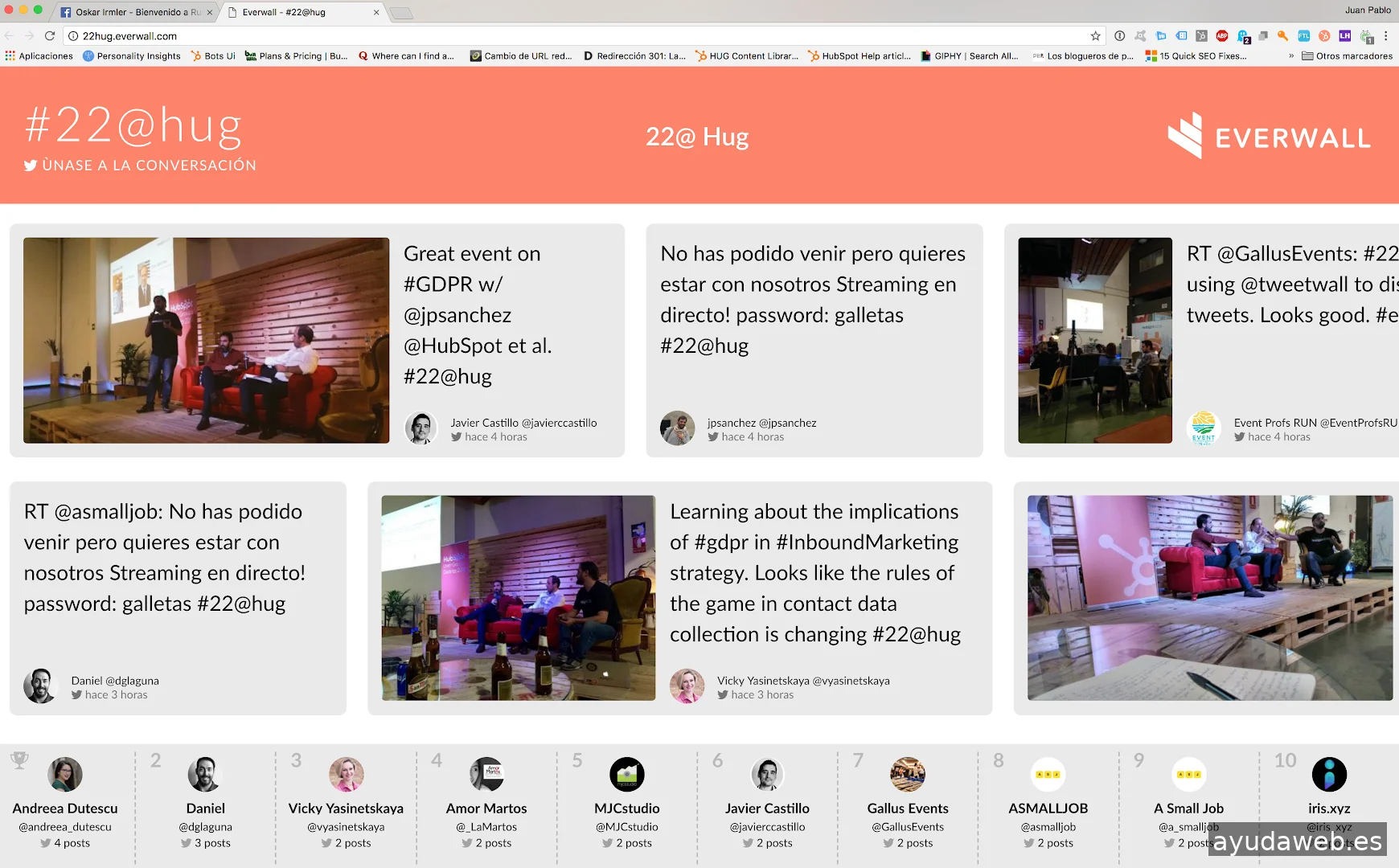Screen dimensions: 1399x868
Task: Click the Únase a la conversación link
Action: pyautogui.click(x=141, y=166)
